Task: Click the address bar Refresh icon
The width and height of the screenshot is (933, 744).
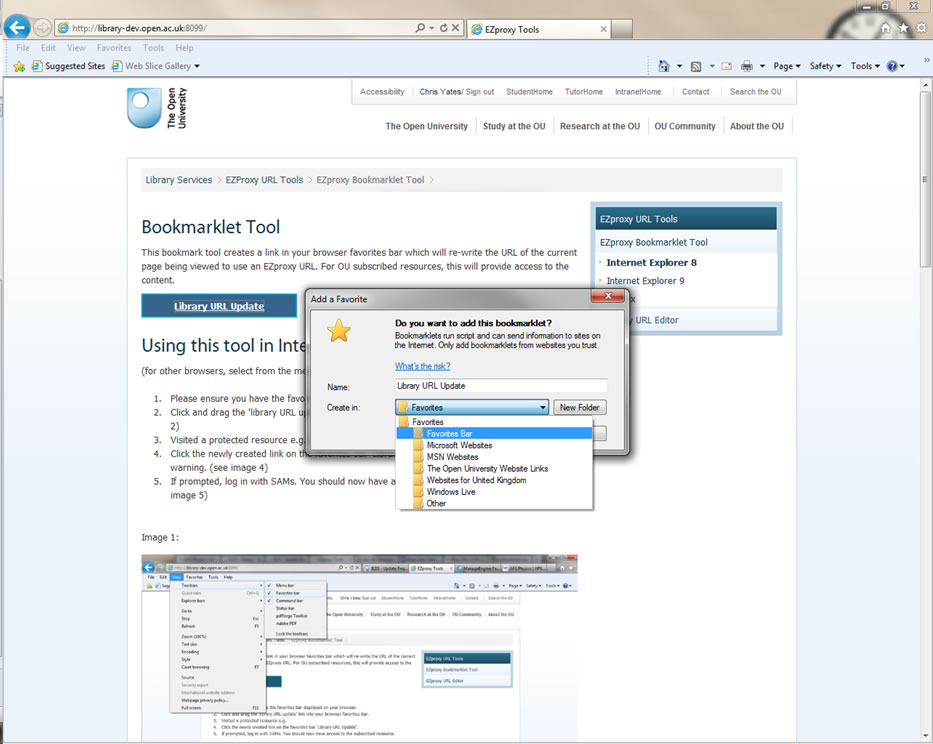Action: [x=443, y=28]
